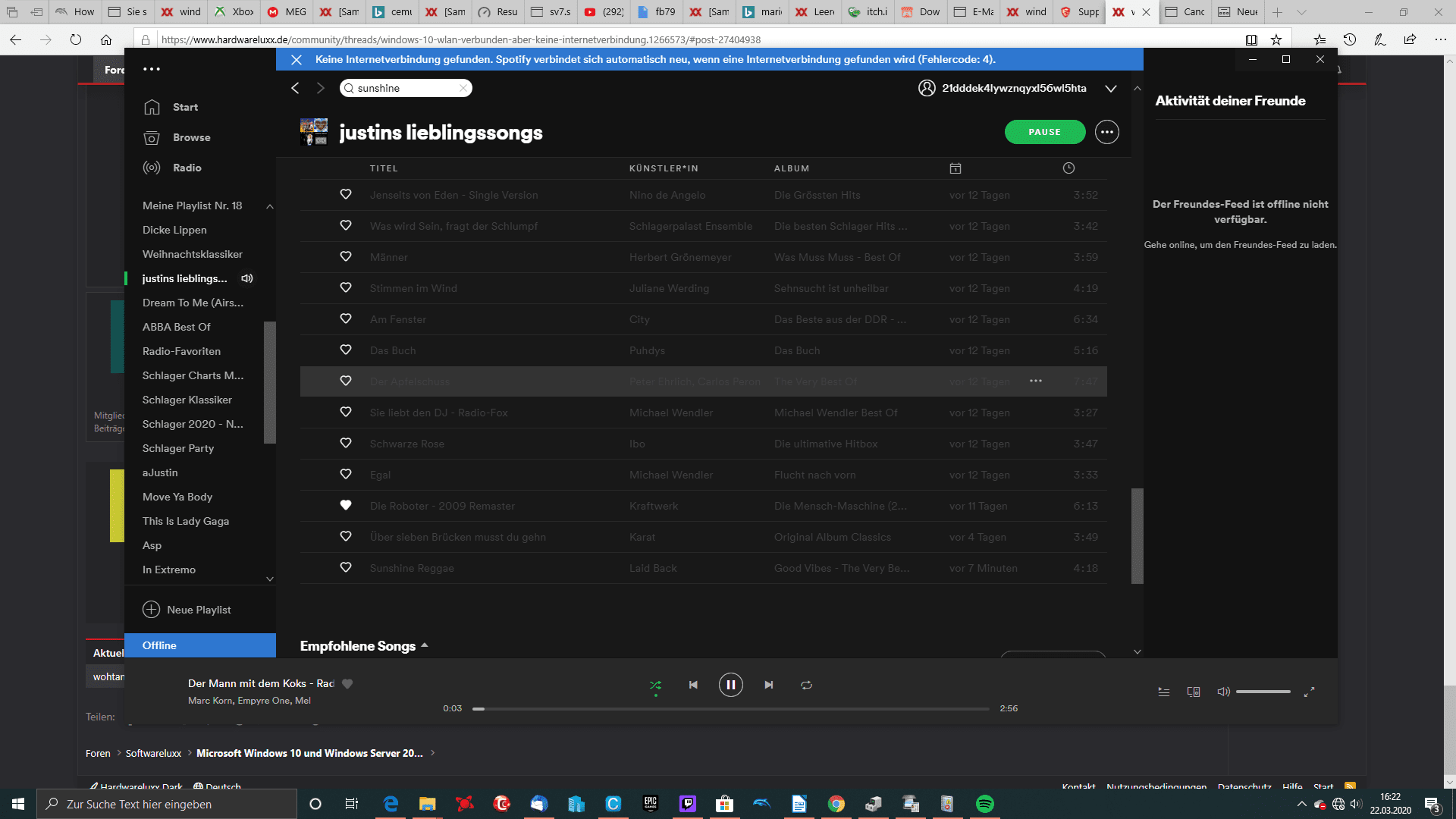
Task: Open the browser tab list dropdown
Action: [x=1301, y=12]
